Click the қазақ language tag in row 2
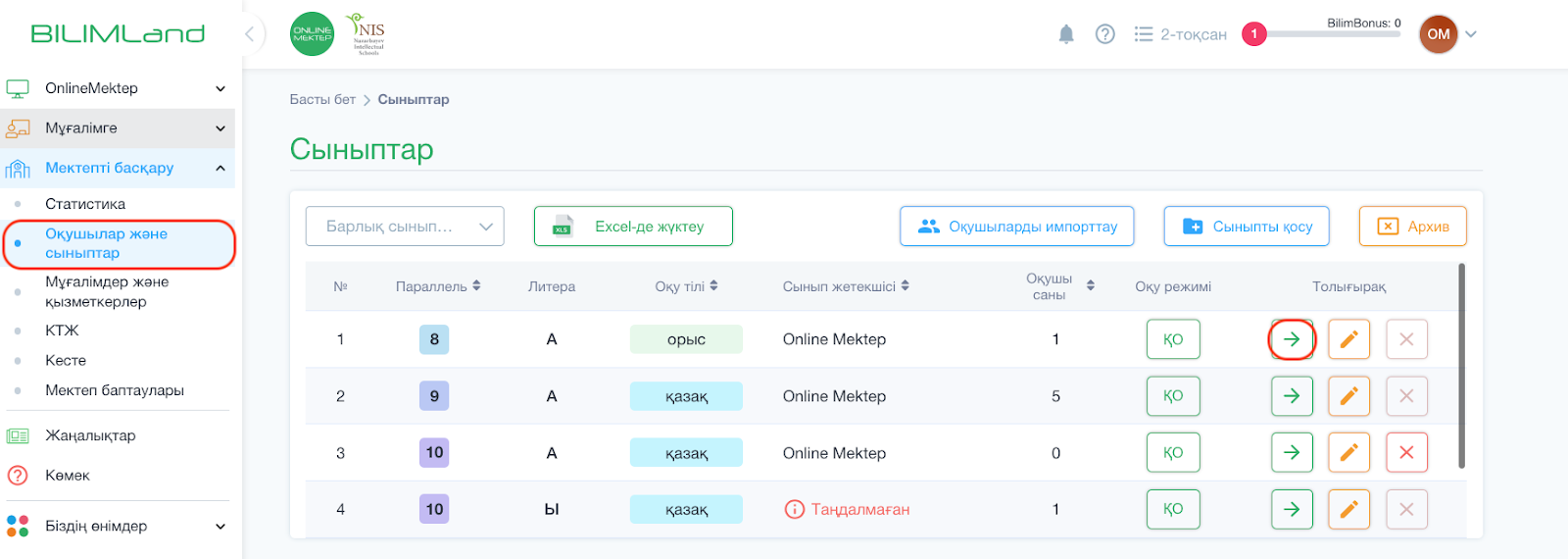Image resolution: width=1568 pixels, height=559 pixels. 686,396
